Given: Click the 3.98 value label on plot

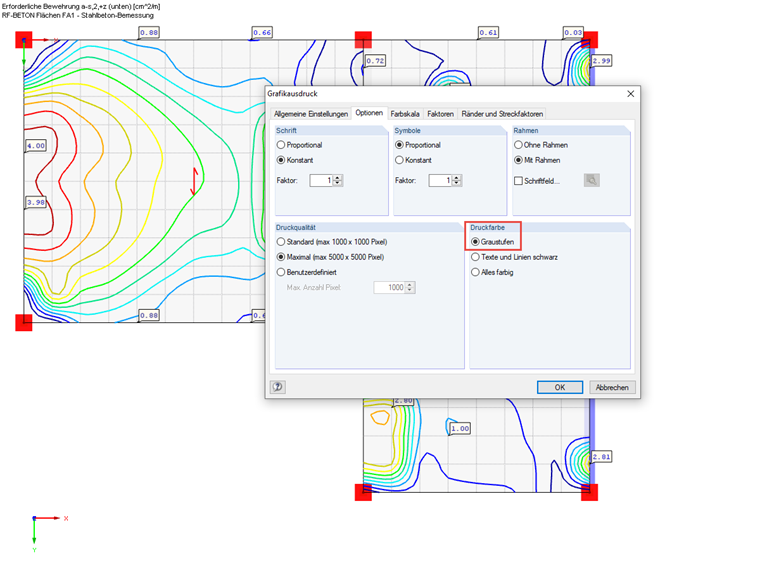Looking at the screenshot, I should click(x=36, y=202).
